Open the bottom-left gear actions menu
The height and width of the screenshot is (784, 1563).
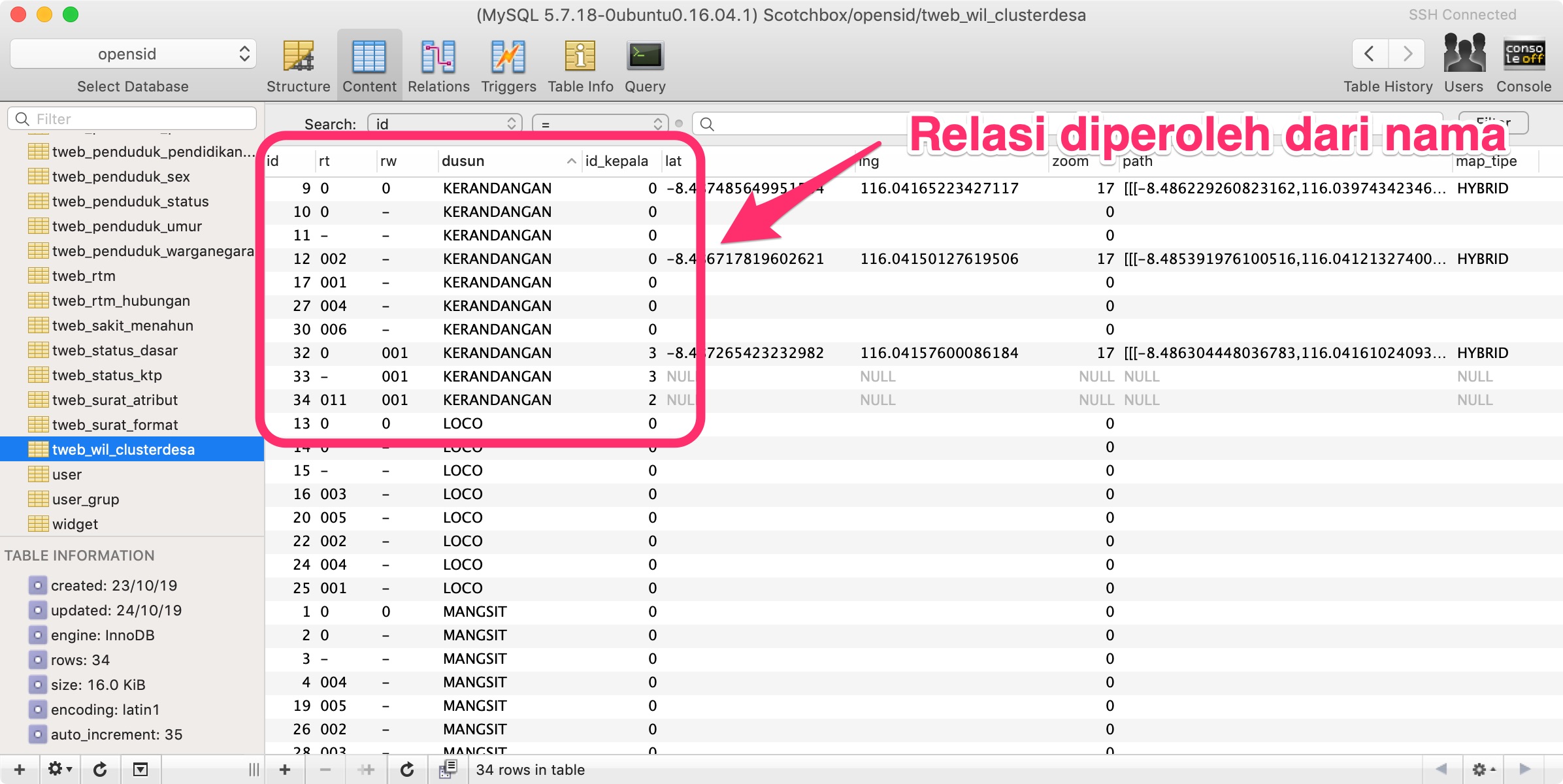pos(58,769)
